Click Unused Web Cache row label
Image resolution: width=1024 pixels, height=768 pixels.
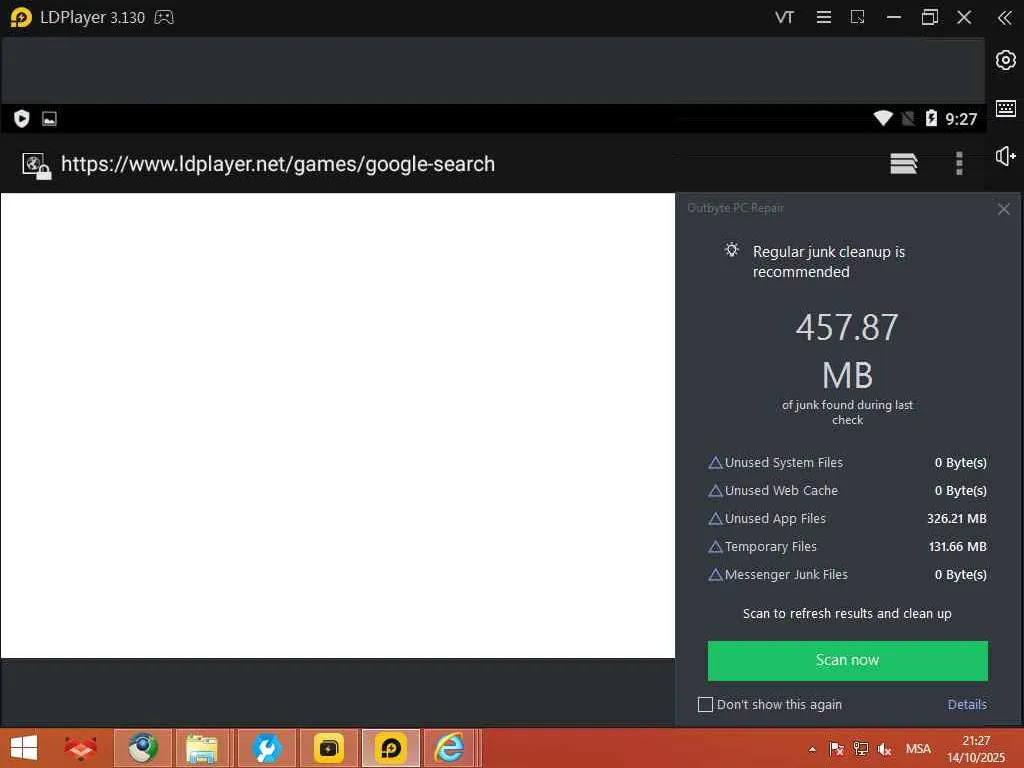pyautogui.click(x=781, y=490)
